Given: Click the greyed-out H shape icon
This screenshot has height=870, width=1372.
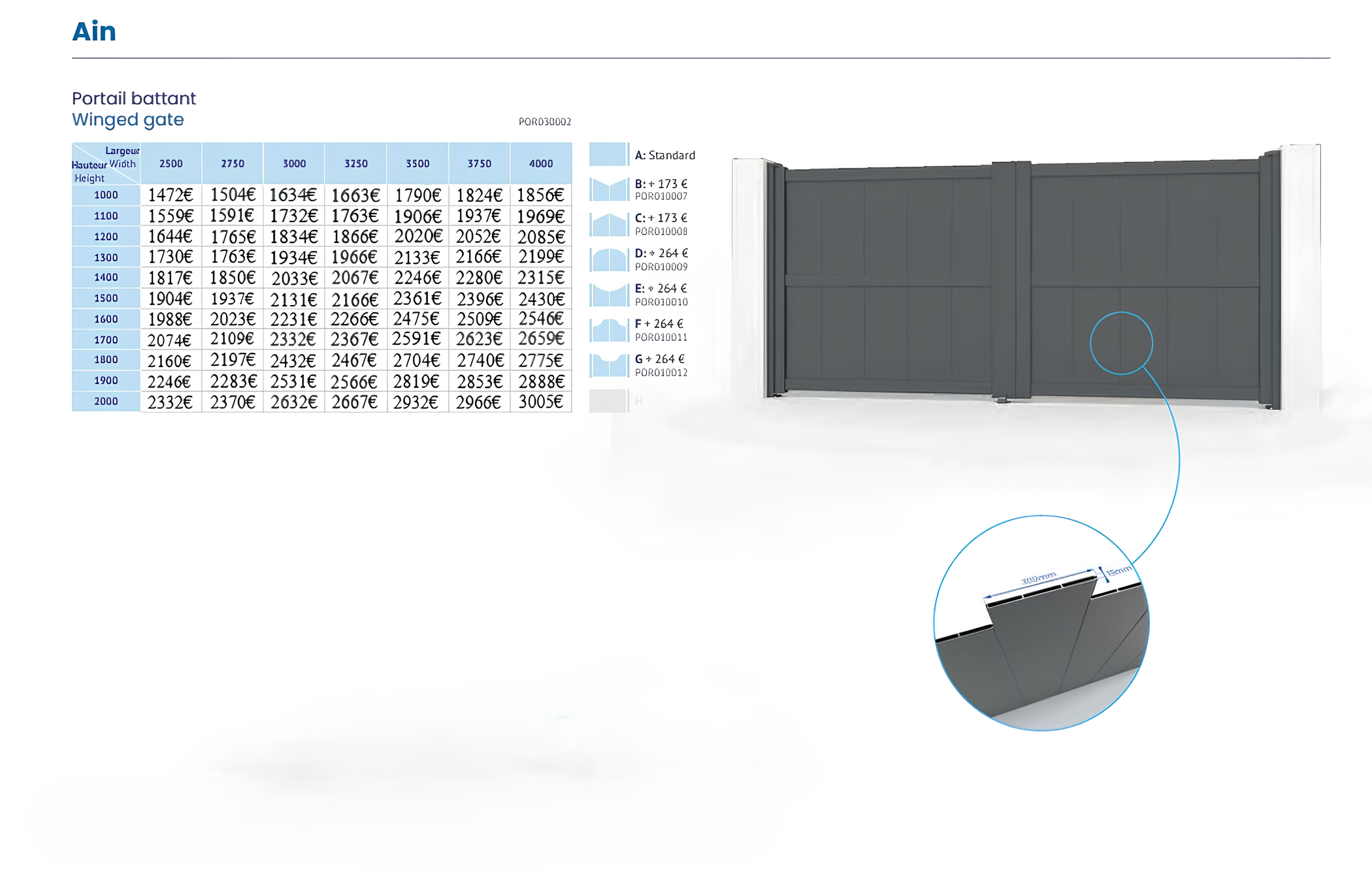Looking at the screenshot, I should tap(608, 400).
